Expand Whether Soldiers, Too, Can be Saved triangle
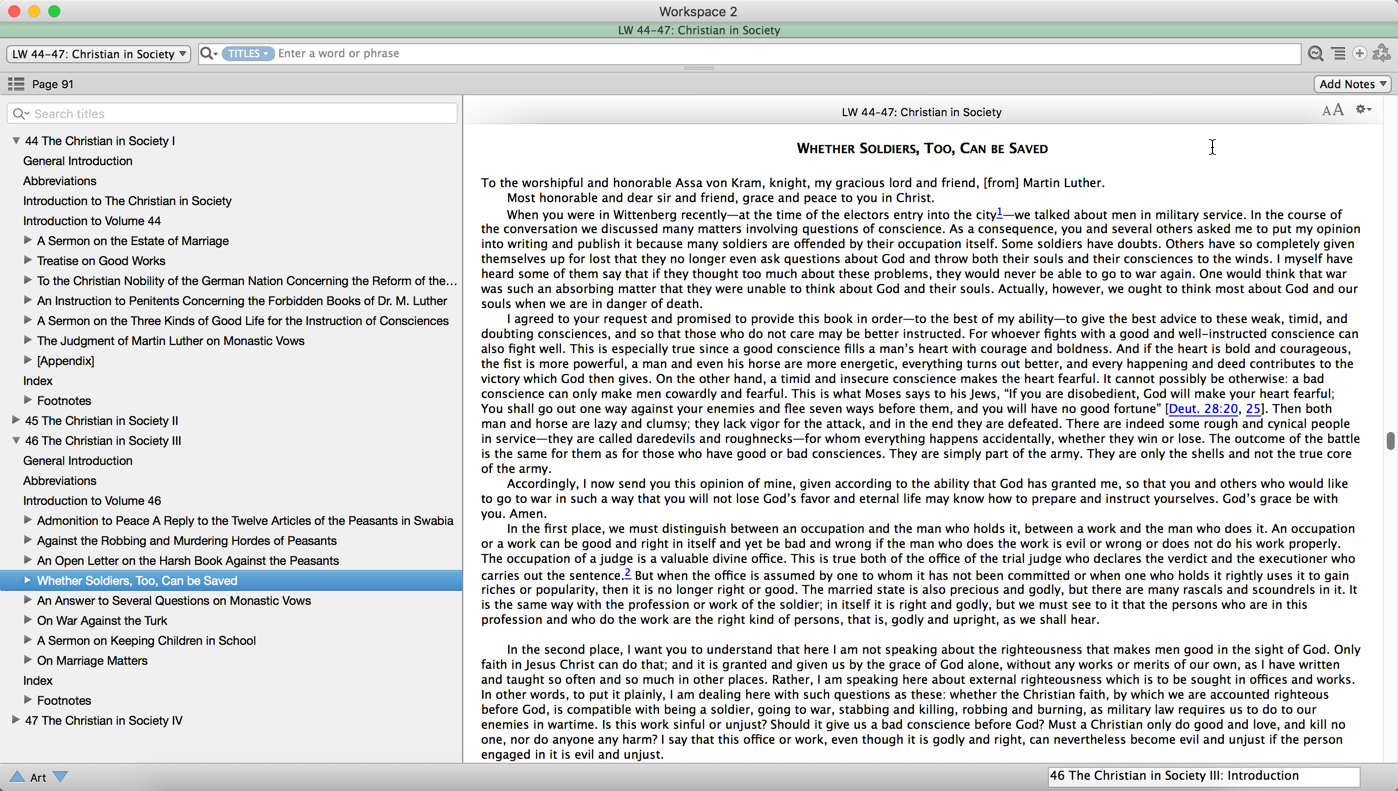Viewport: 1398px width, 791px height. [28, 581]
